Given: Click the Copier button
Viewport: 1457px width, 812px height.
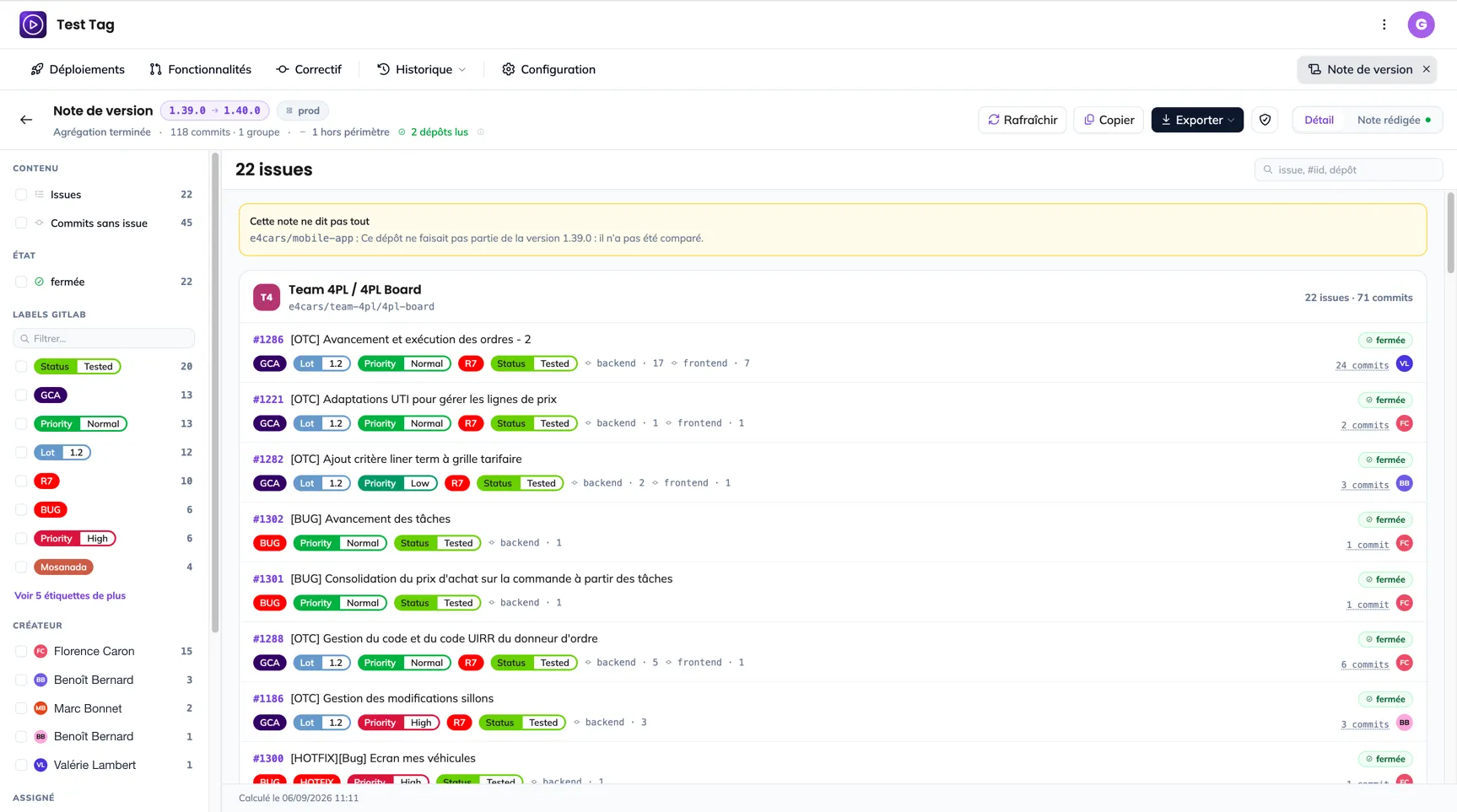Looking at the screenshot, I should click(1109, 120).
